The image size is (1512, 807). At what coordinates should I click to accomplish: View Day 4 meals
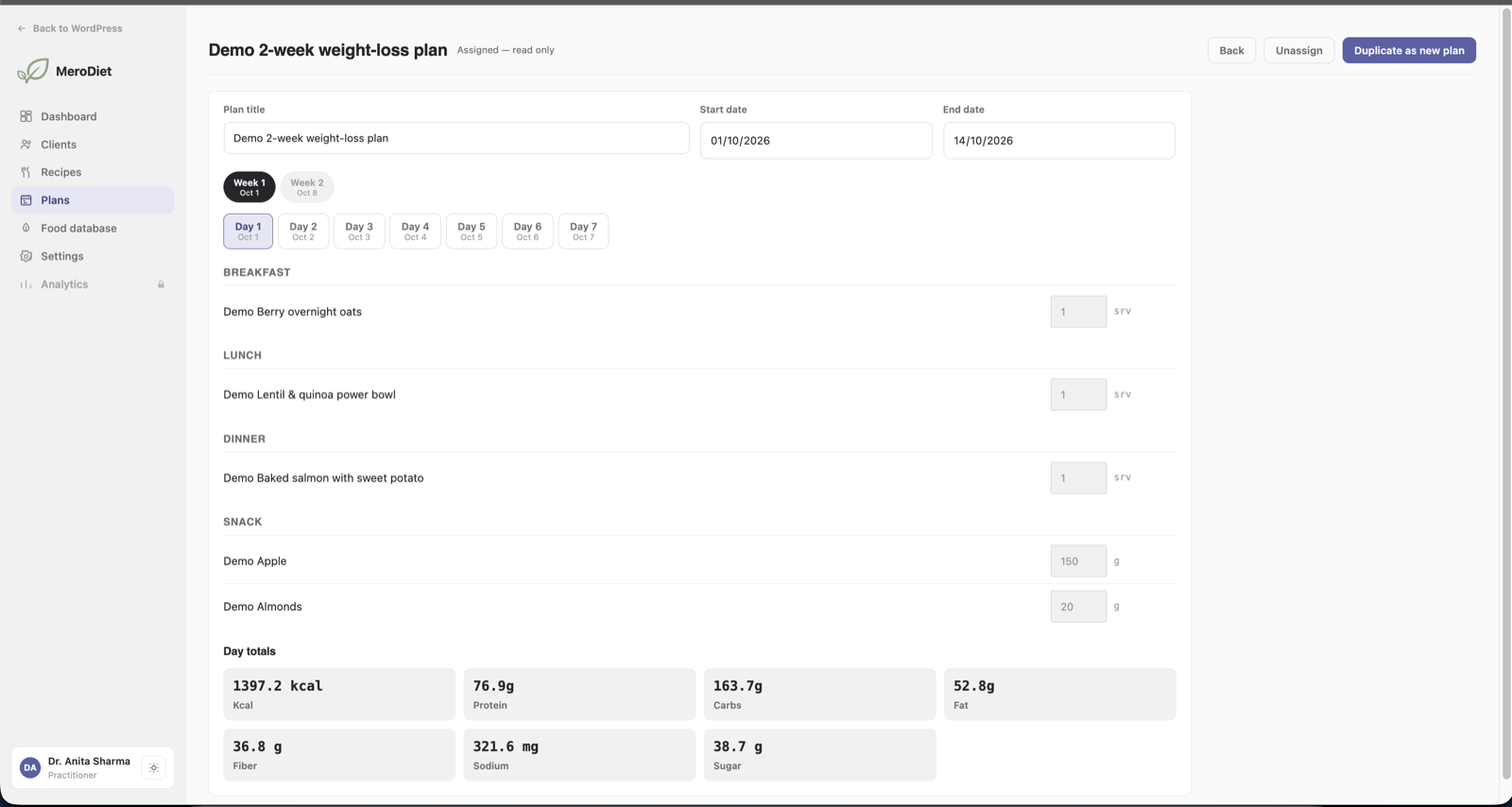[415, 232]
